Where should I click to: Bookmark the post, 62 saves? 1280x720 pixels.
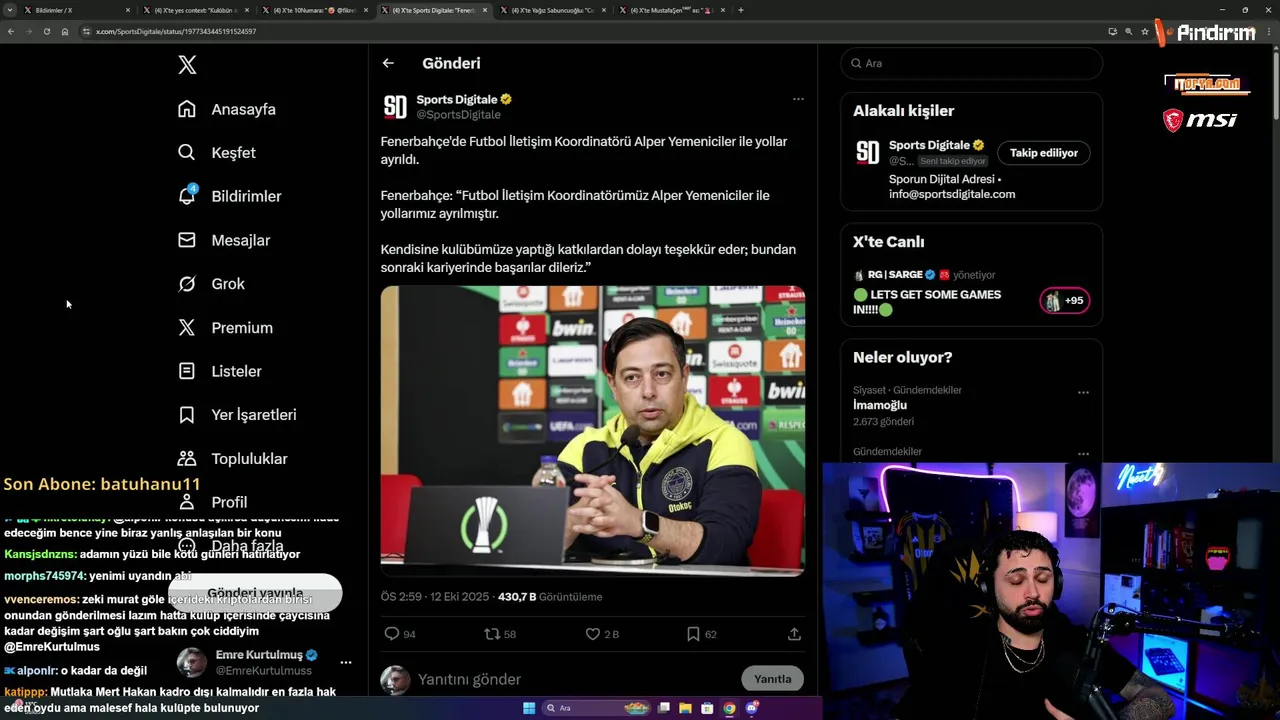[x=693, y=634]
